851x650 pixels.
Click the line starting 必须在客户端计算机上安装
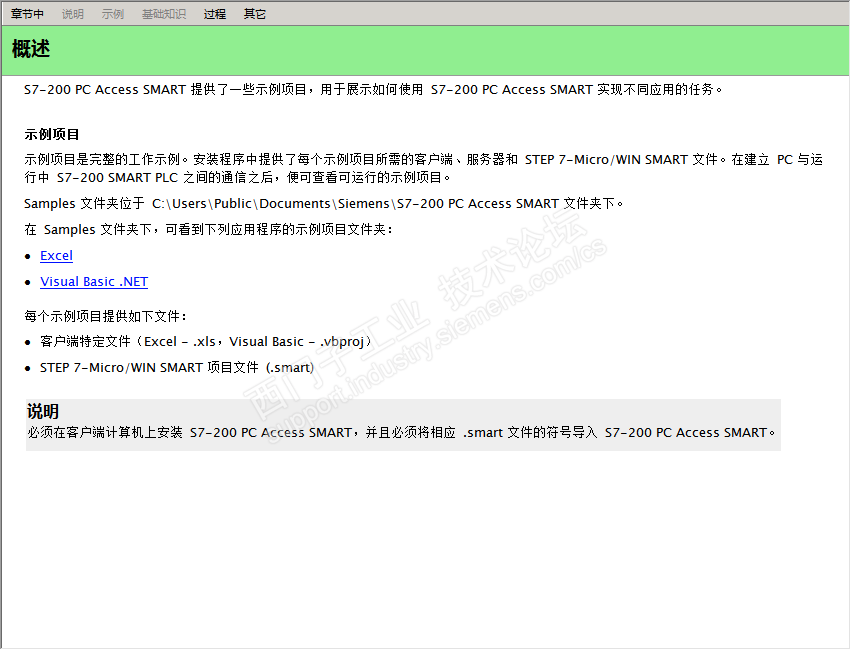401,432
